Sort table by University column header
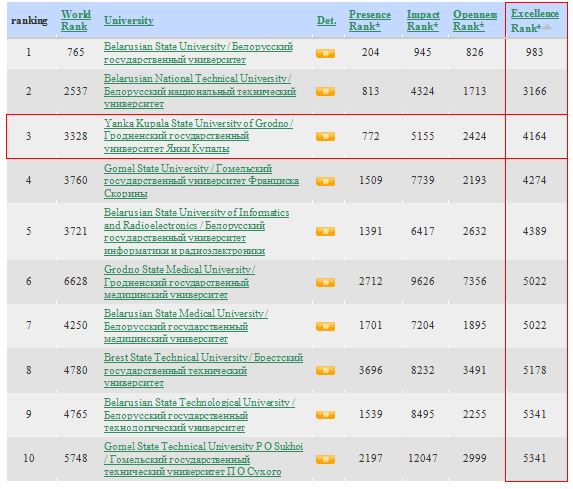The height and width of the screenshot is (489, 573). (x=129, y=20)
